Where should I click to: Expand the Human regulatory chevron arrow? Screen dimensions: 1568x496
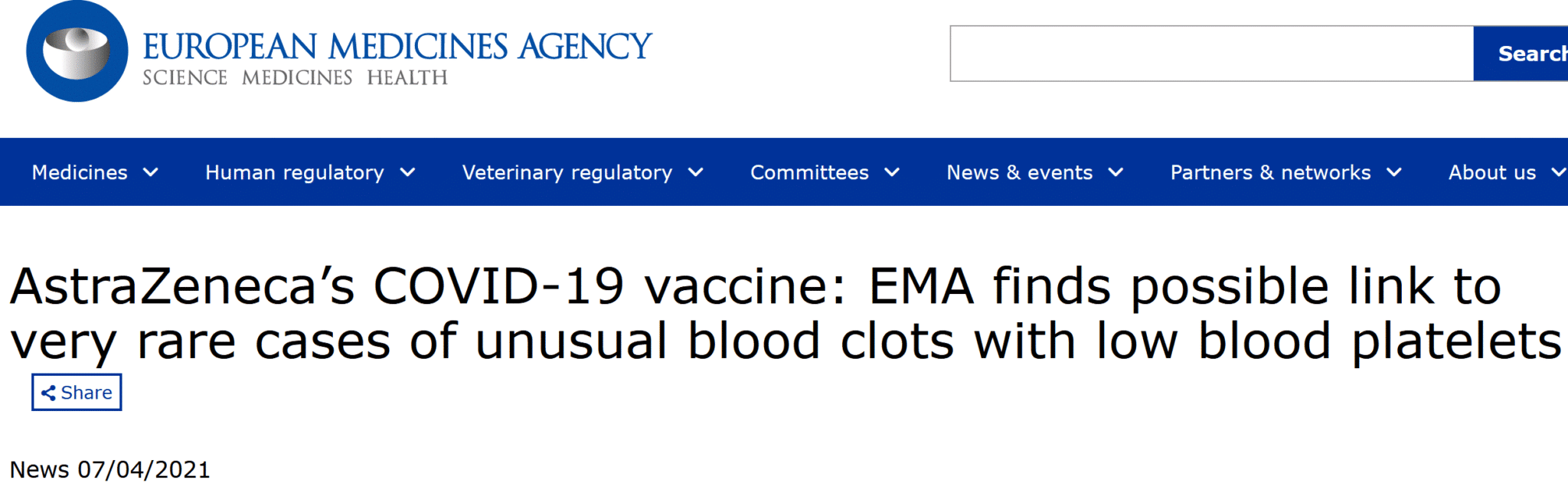click(408, 173)
